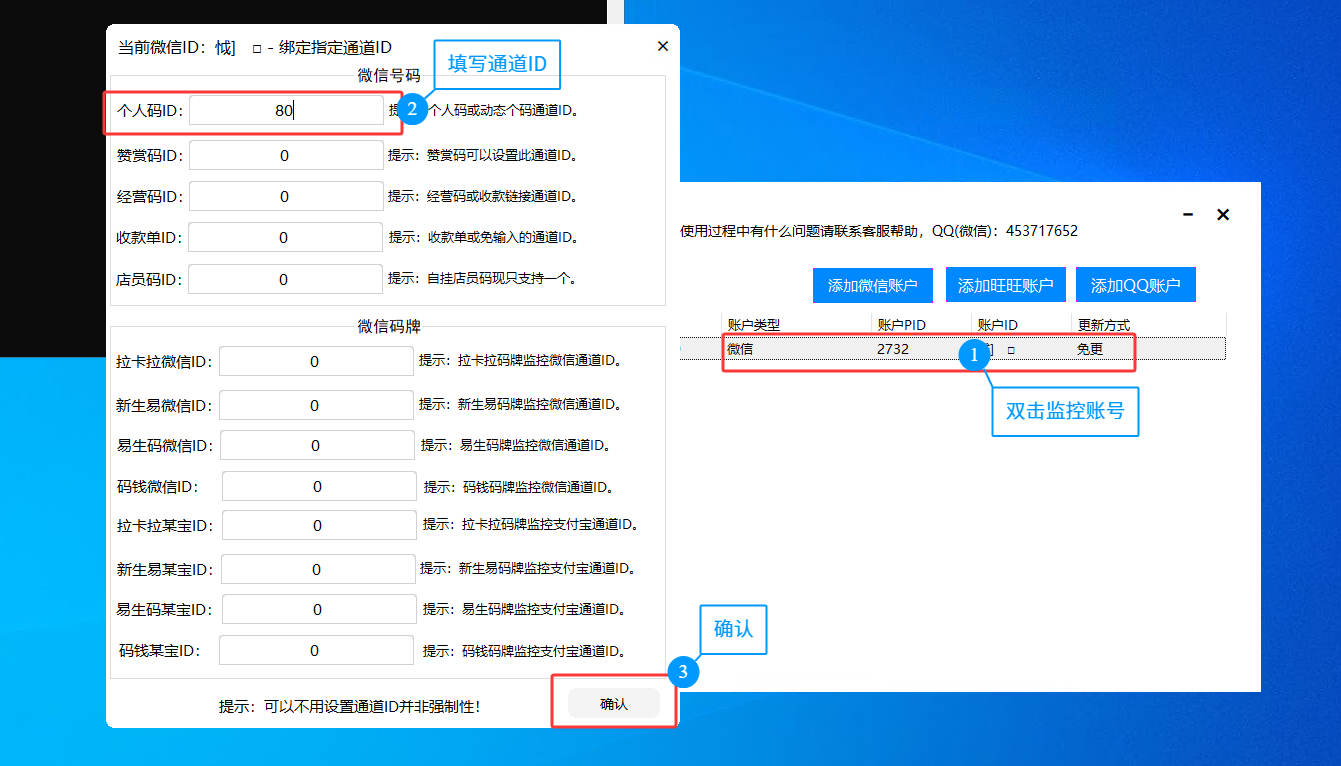Minimize the account monitor window
1341x766 pixels.
click(x=1188, y=215)
